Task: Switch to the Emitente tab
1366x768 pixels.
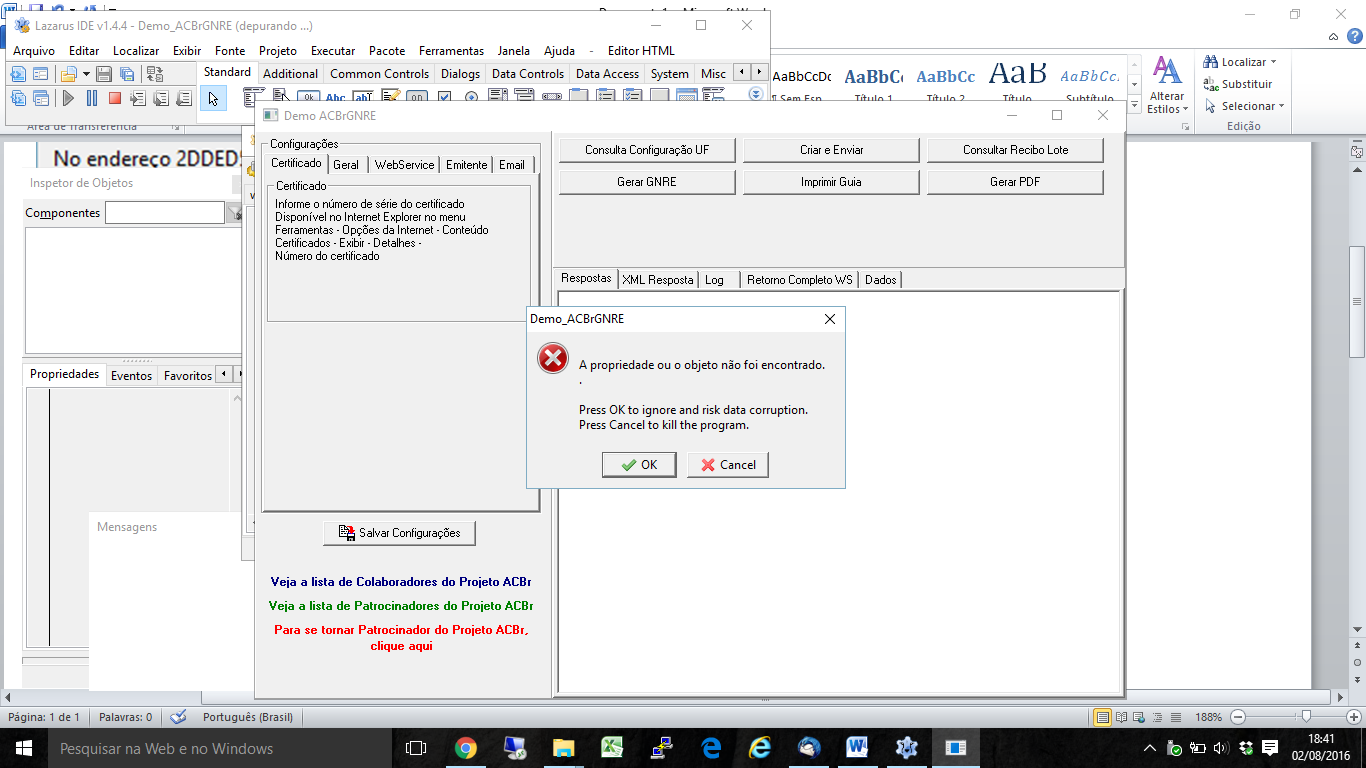Action: pyautogui.click(x=467, y=165)
